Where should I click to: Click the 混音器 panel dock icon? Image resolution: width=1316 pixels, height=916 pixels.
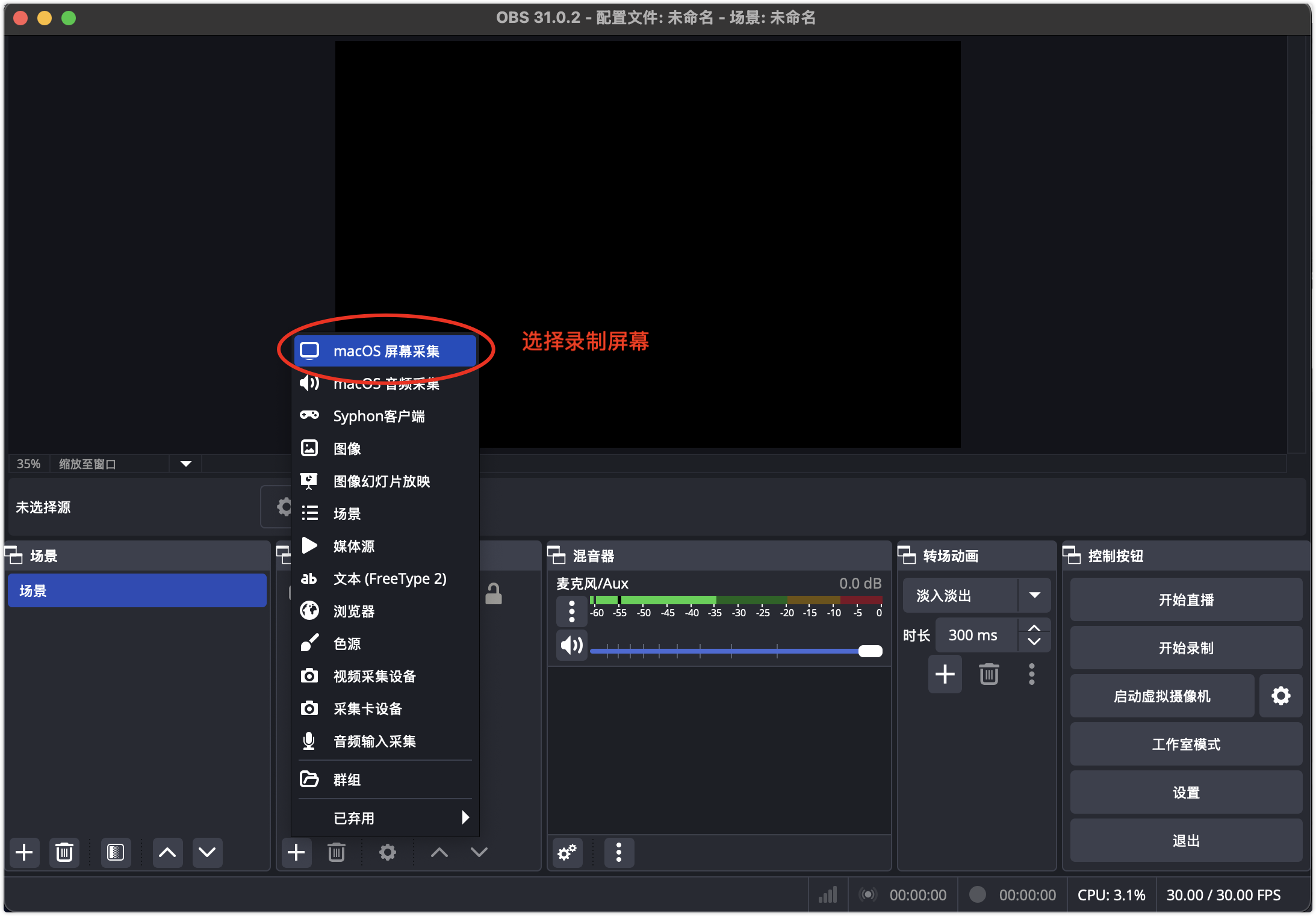click(x=556, y=555)
